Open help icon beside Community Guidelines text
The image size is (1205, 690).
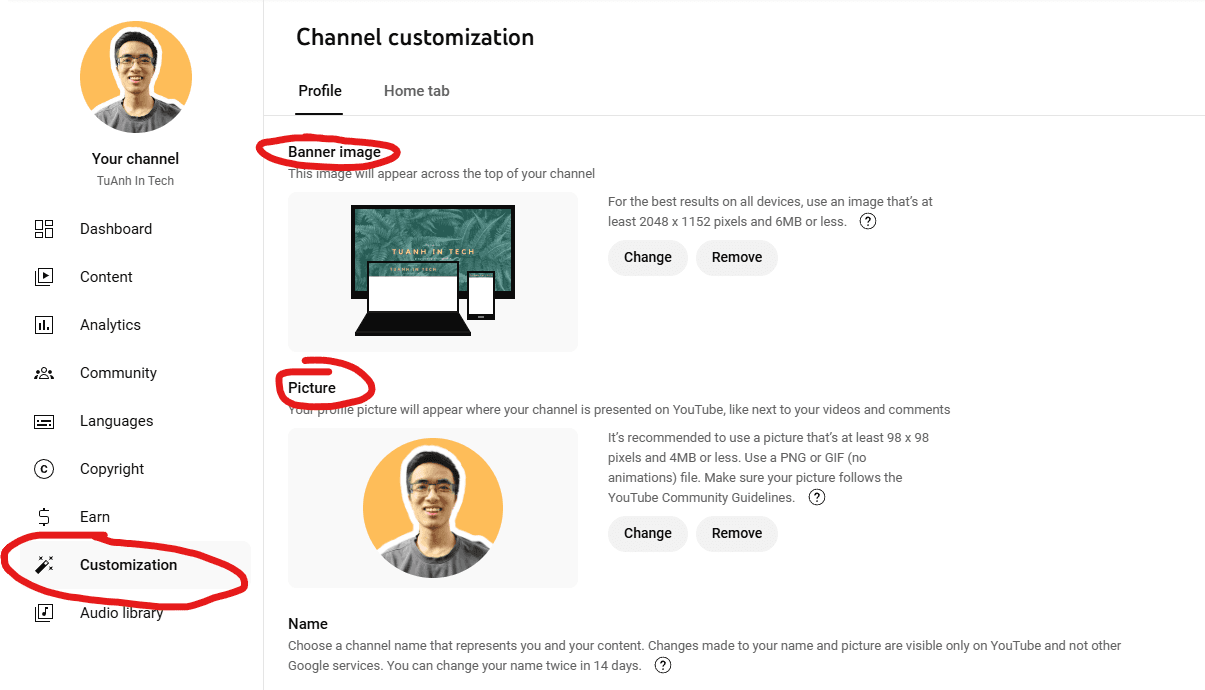pos(816,497)
